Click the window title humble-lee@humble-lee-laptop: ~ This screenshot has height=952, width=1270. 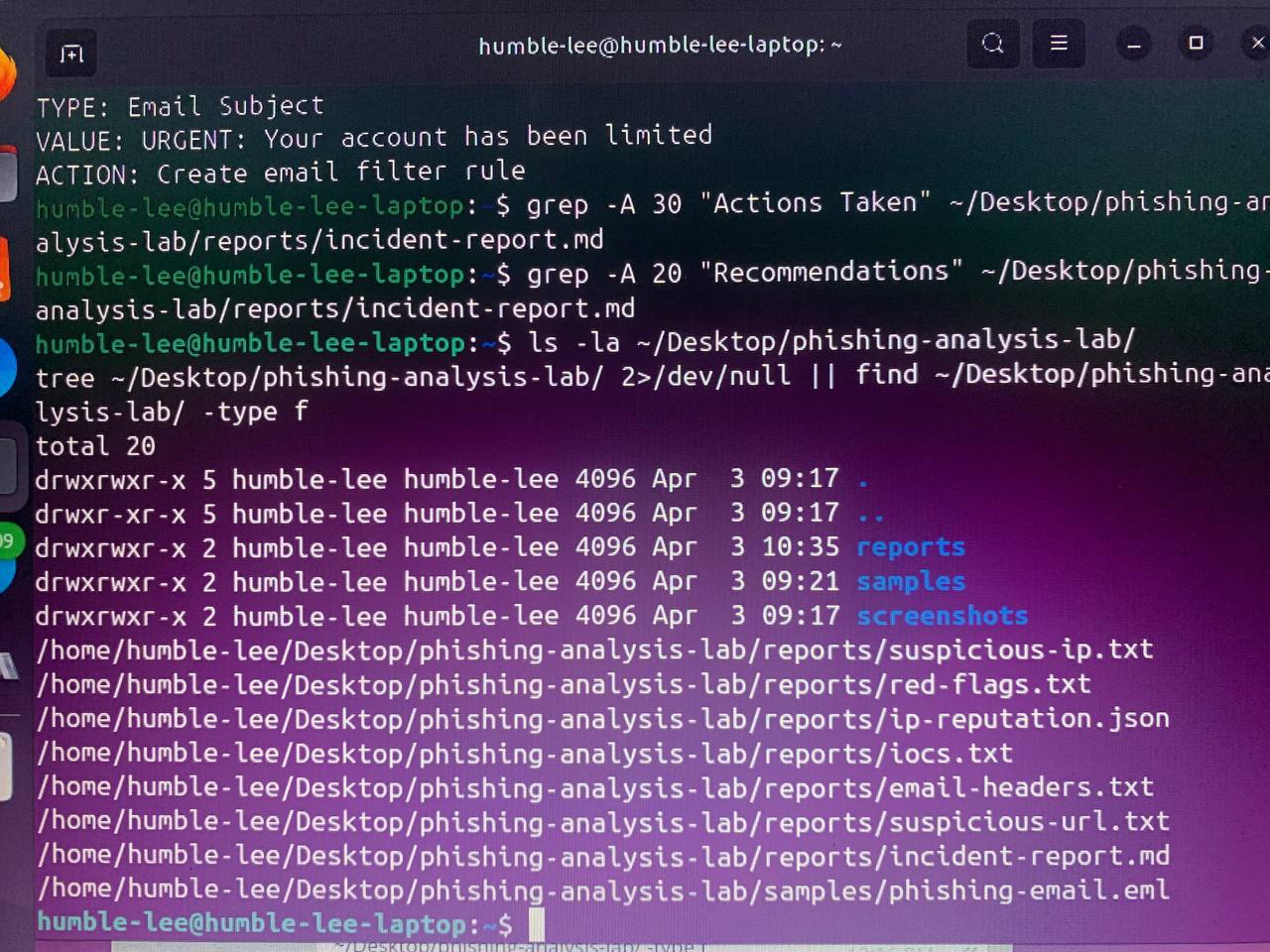pos(660,45)
